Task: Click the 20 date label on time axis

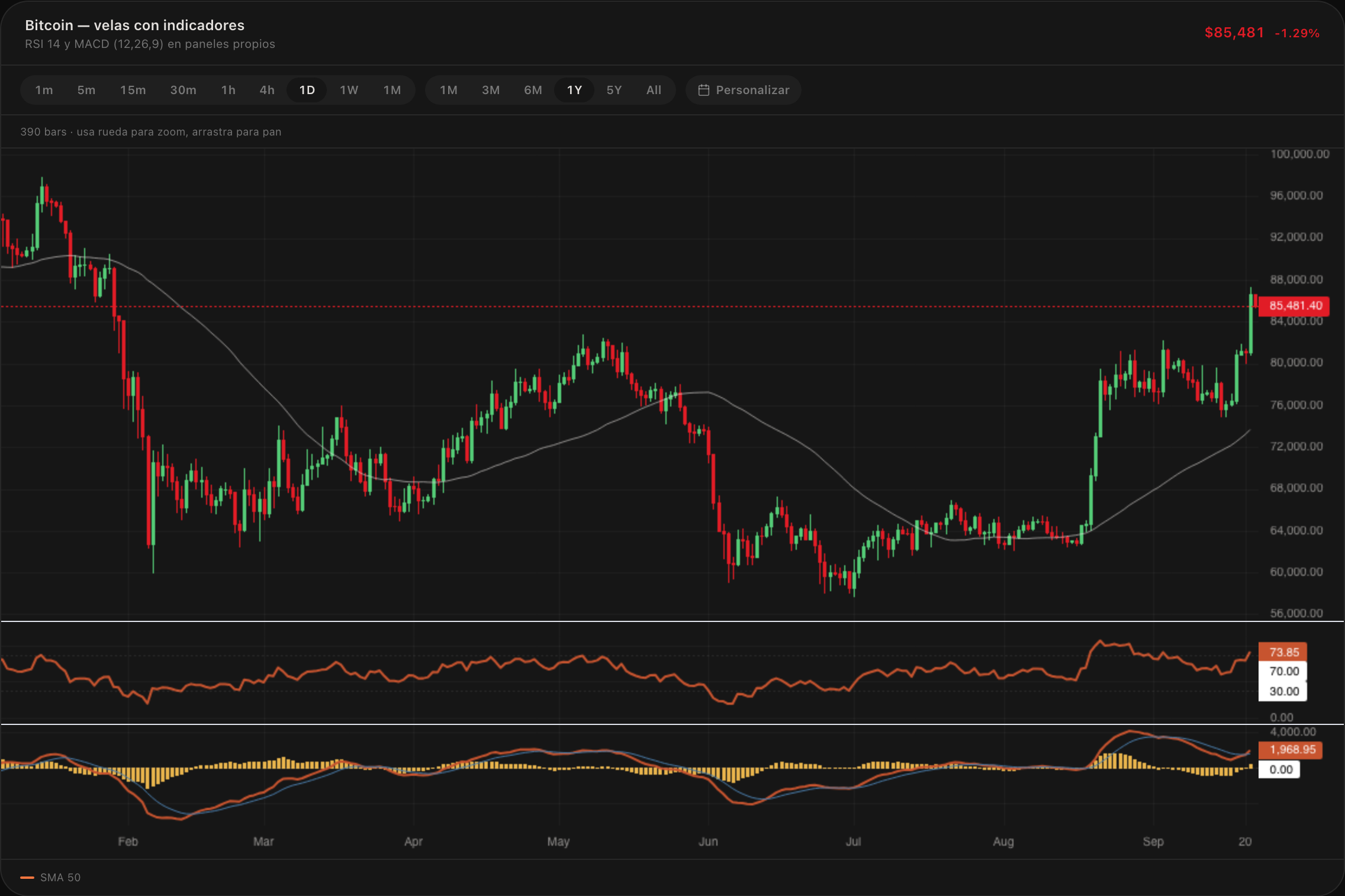Action: 1245,842
